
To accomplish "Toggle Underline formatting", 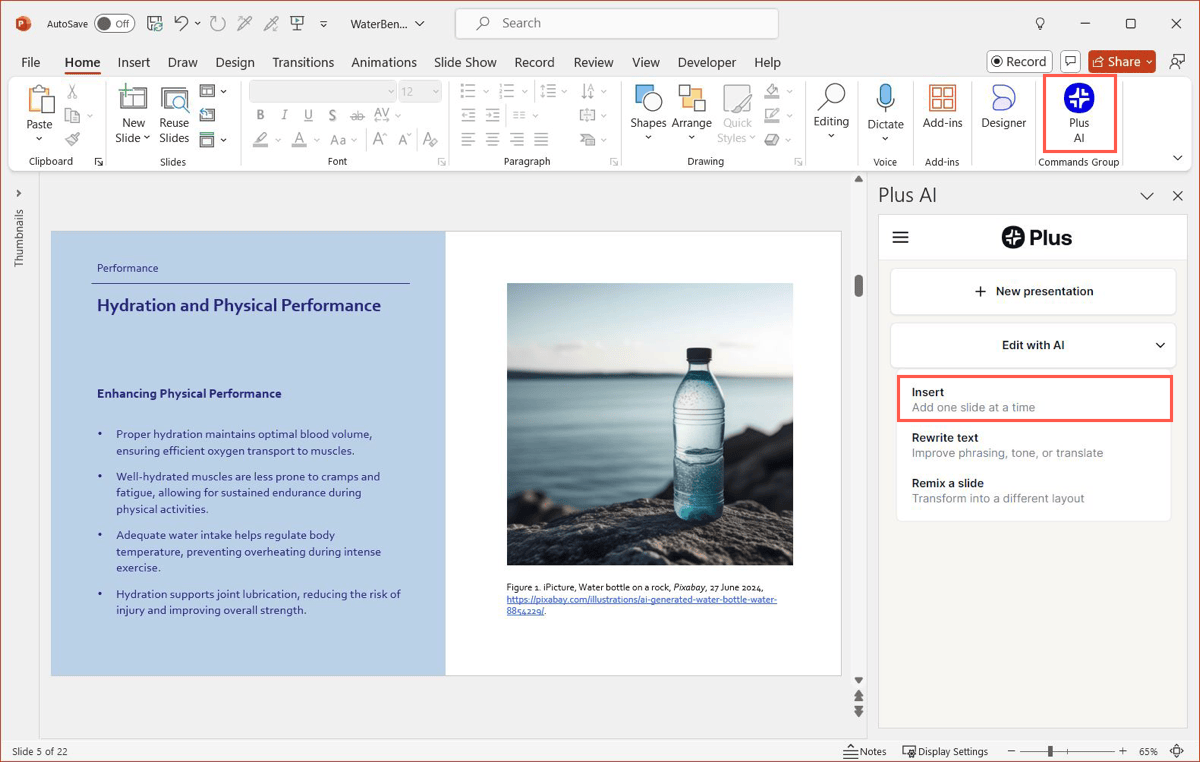I will 308,116.
